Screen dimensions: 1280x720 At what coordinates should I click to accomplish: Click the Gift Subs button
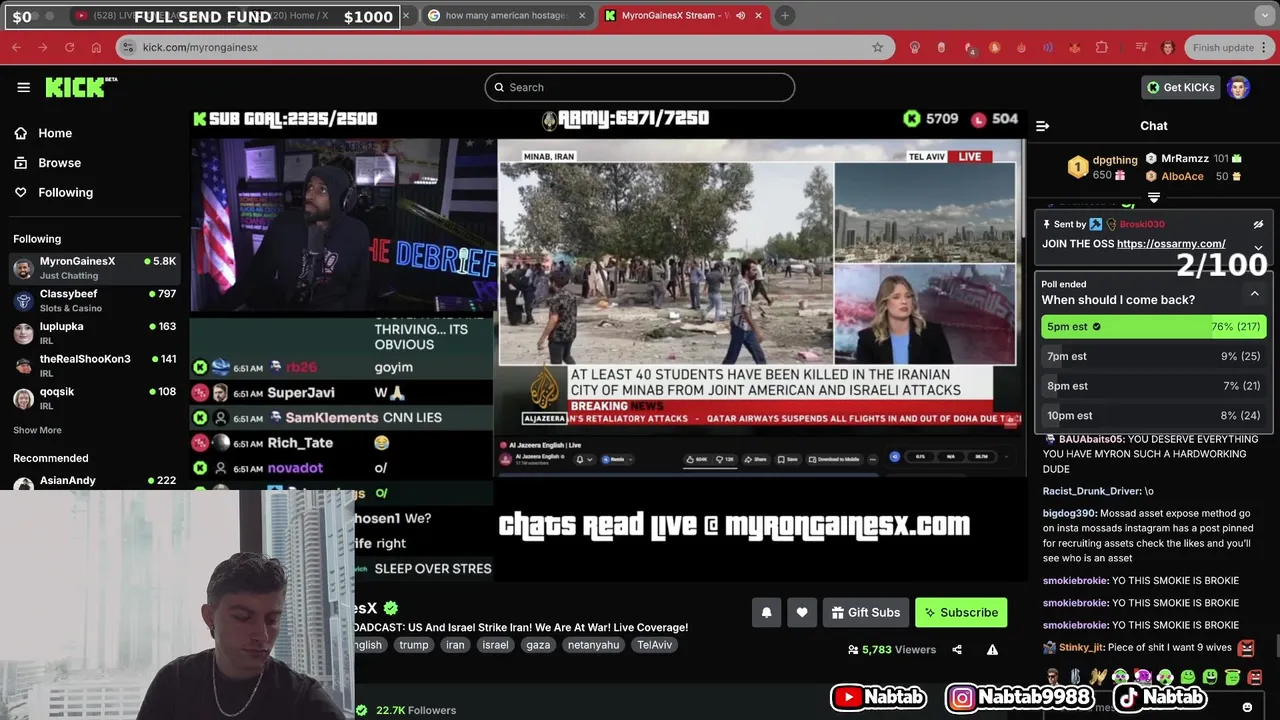(865, 612)
